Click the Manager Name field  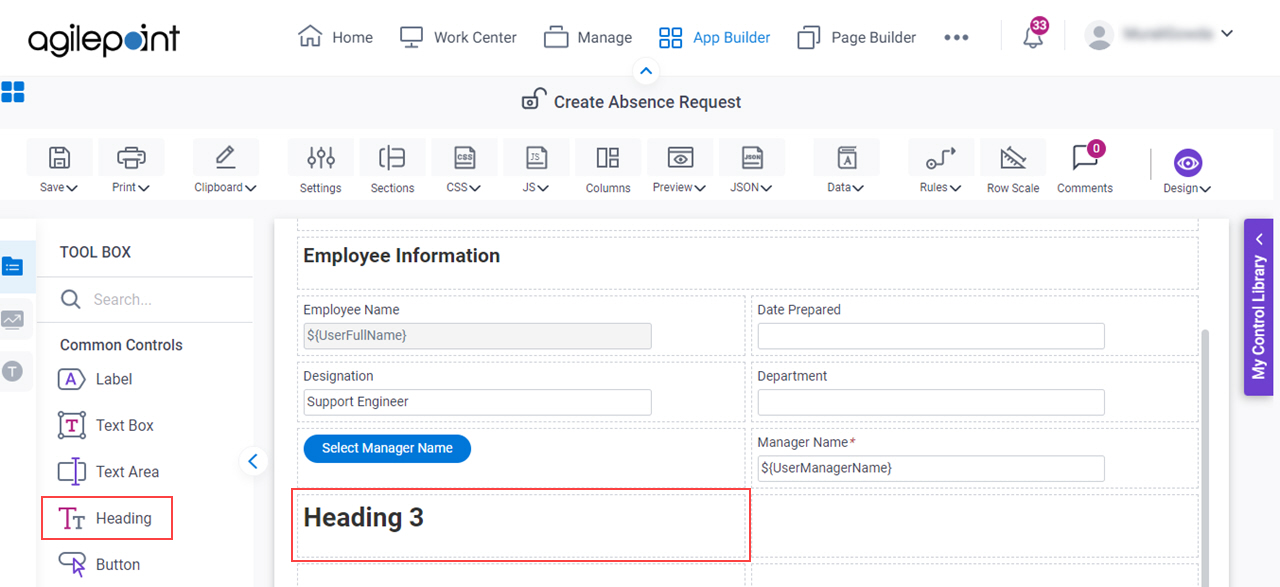(x=931, y=468)
